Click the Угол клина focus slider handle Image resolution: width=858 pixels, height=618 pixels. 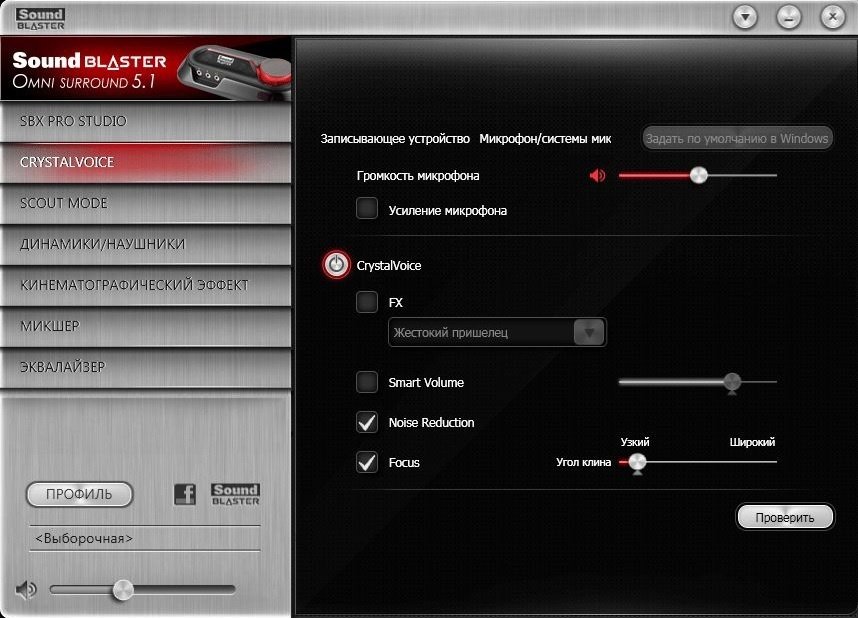pos(637,463)
